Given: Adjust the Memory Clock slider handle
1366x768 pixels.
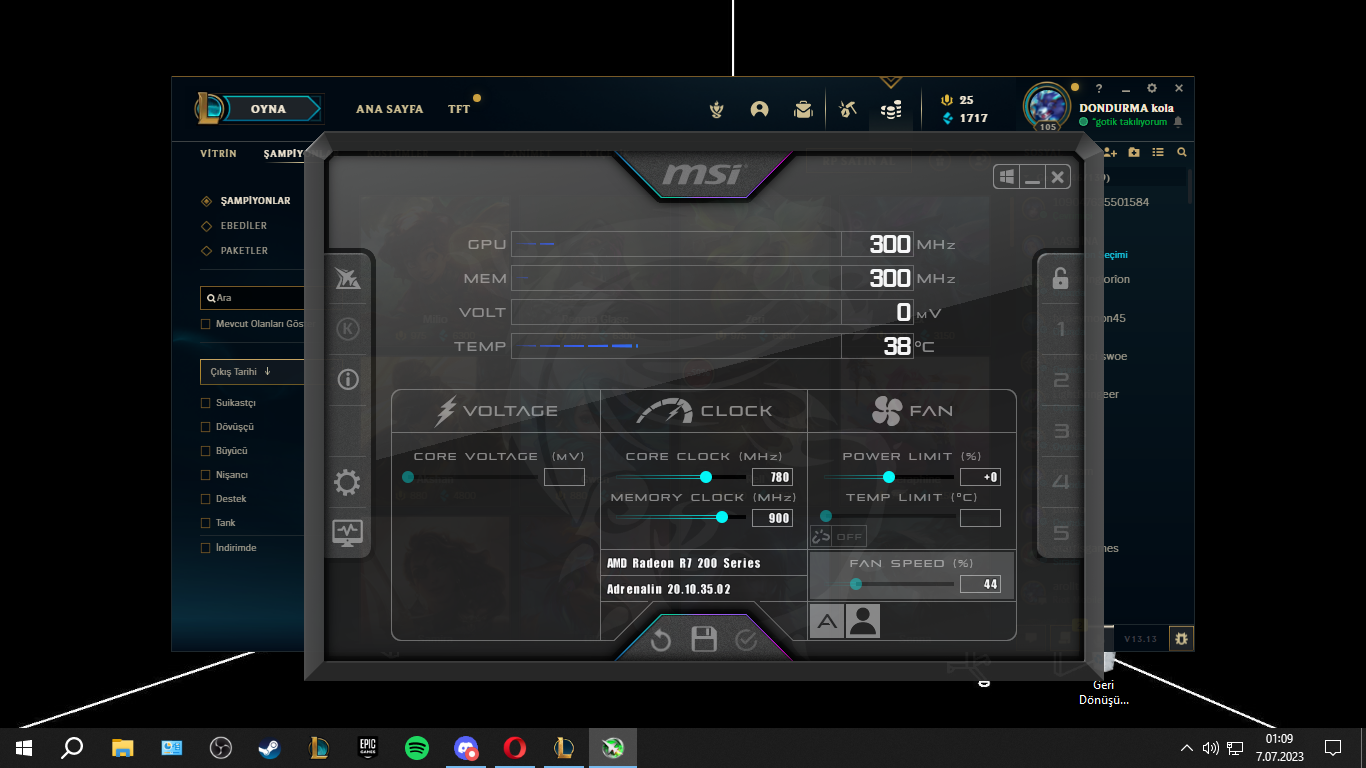Looking at the screenshot, I should click(722, 517).
